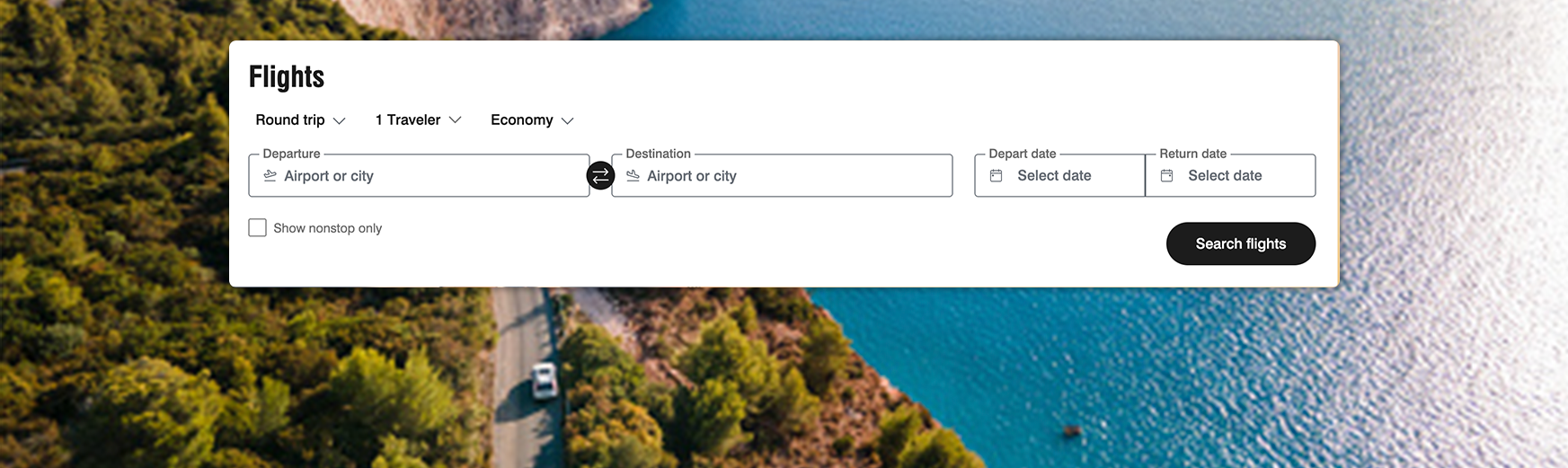The image size is (1568, 468).
Task: Click Search flights button
Action: [x=1240, y=243]
